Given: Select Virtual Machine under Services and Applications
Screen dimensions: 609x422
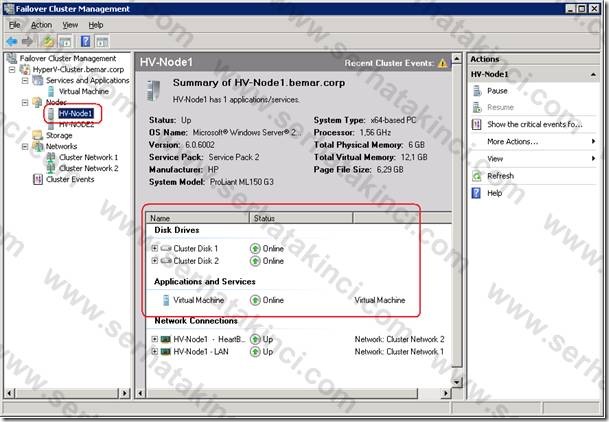Looking at the screenshot, I should pos(84,91).
